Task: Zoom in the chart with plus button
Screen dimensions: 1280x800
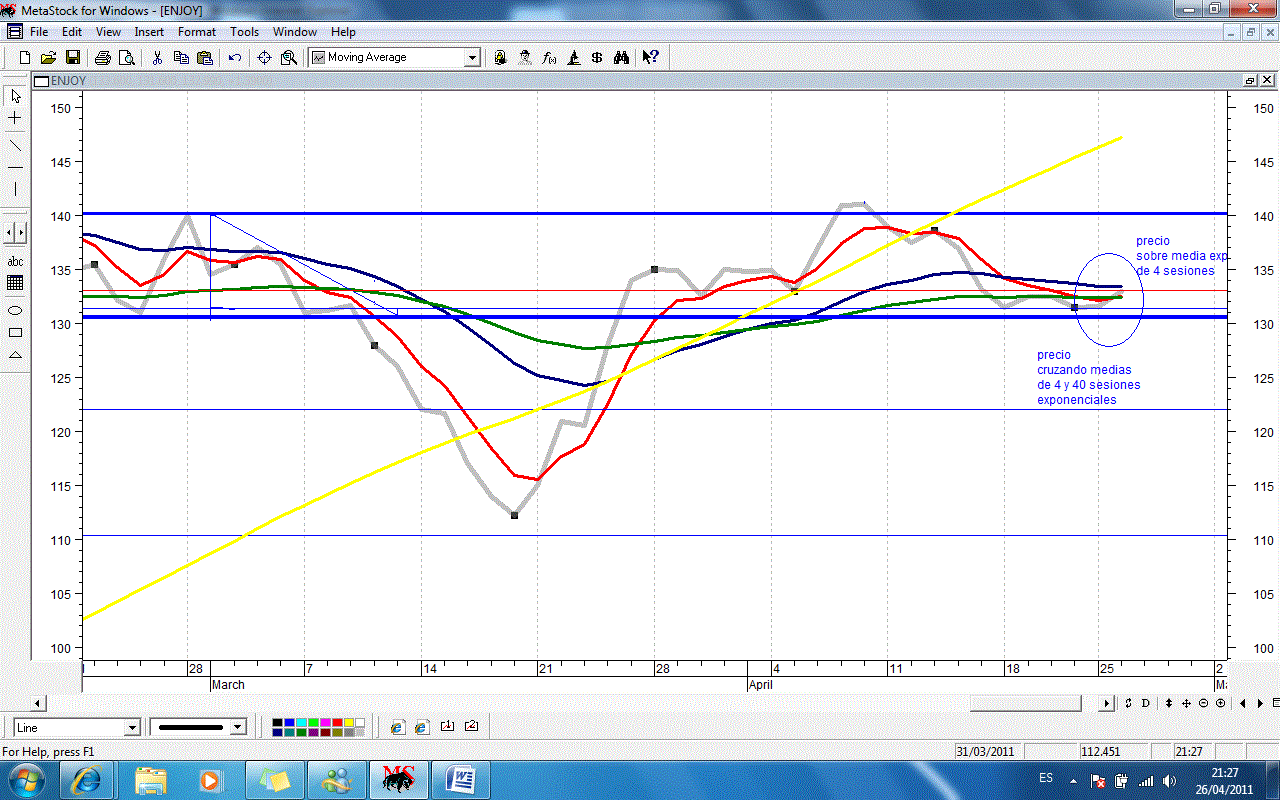Action: tap(1221, 704)
